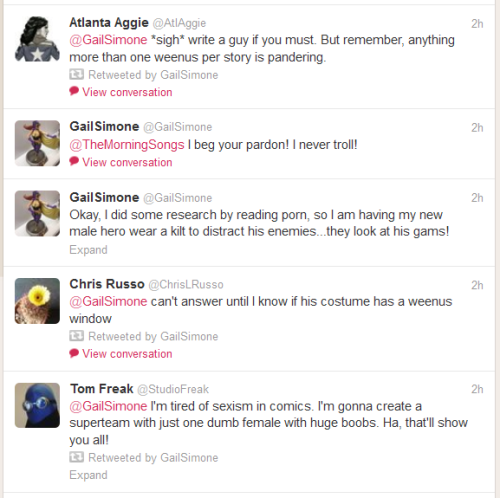The image size is (500, 498).
Task: Open @GailSimone mention in Tom Freak's tweet
Action: click(x=108, y=406)
